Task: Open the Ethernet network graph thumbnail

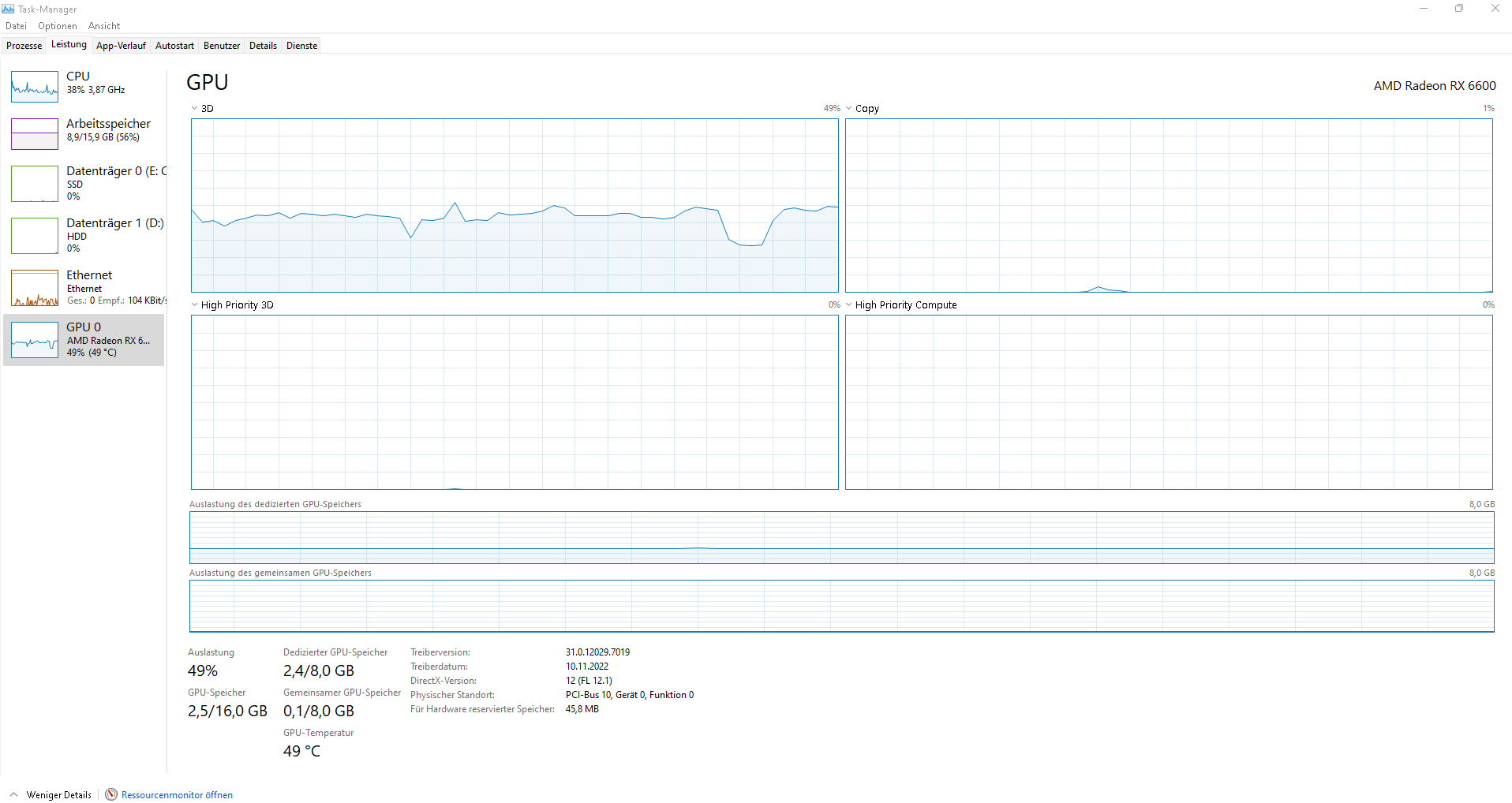Action: 35,288
